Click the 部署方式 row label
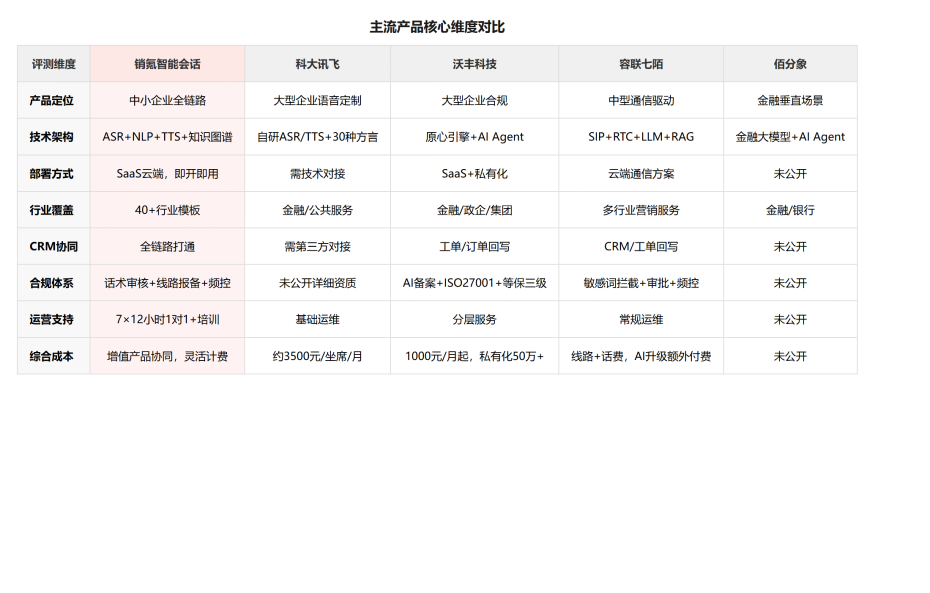The height and width of the screenshot is (593, 930). pos(53,174)
